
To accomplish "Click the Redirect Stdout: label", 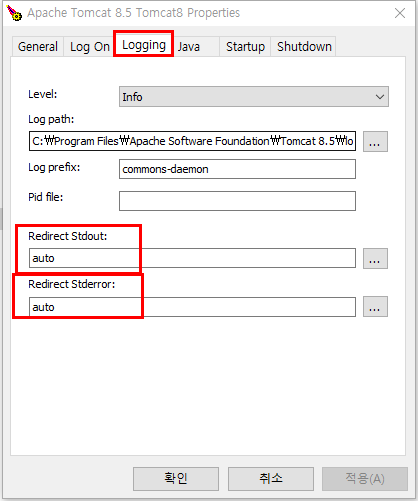I will 68,236.
